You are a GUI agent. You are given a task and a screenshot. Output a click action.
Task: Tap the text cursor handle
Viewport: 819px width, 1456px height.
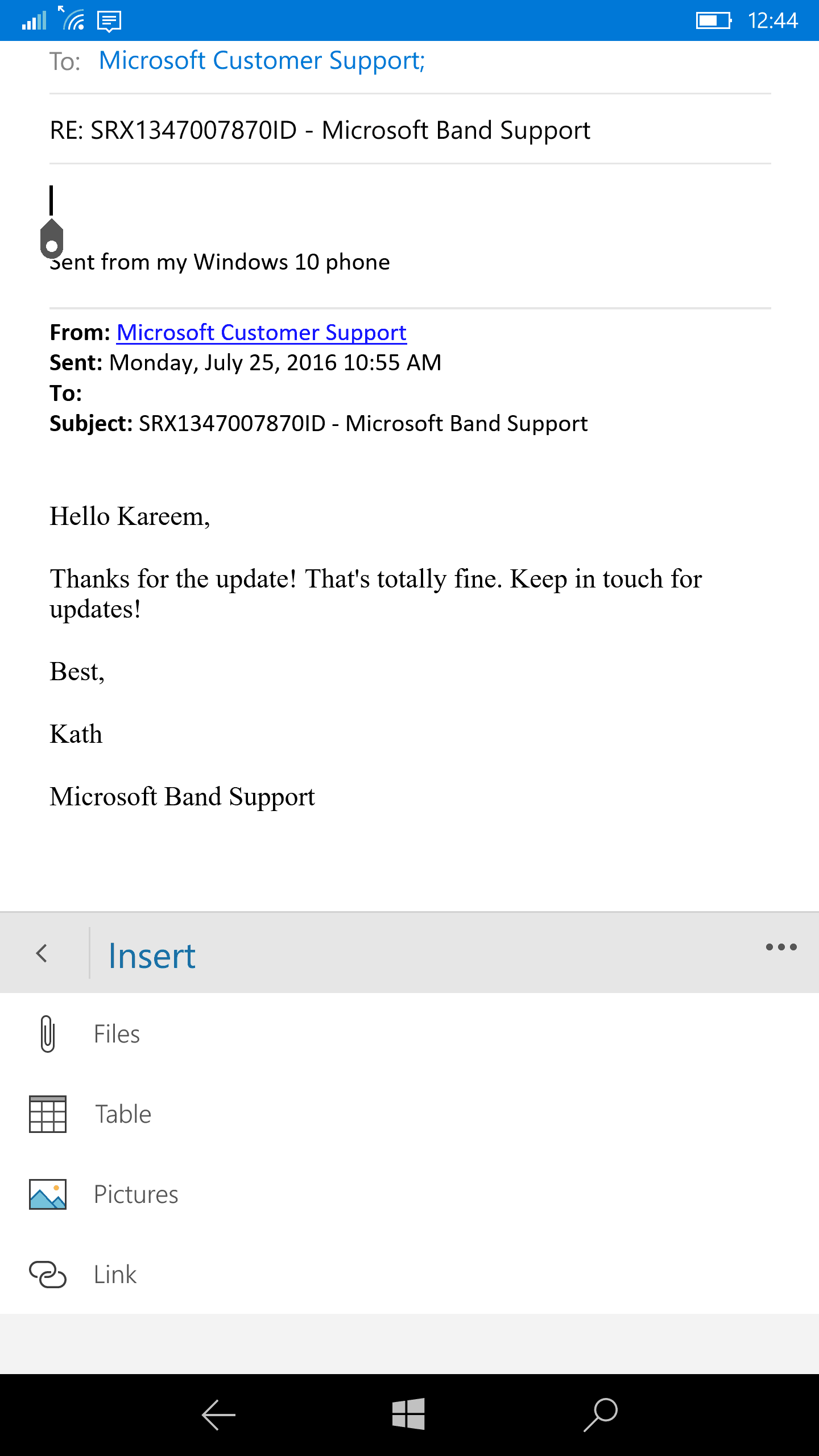point(52,239)
